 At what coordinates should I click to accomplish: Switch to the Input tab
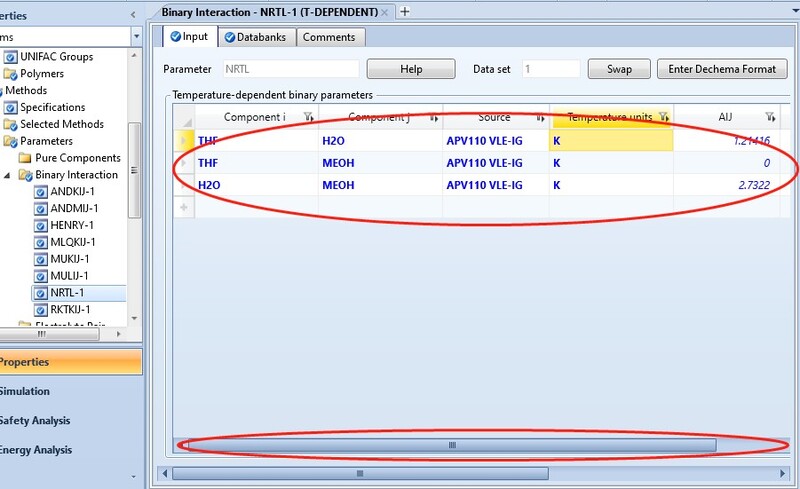[189, 37]
